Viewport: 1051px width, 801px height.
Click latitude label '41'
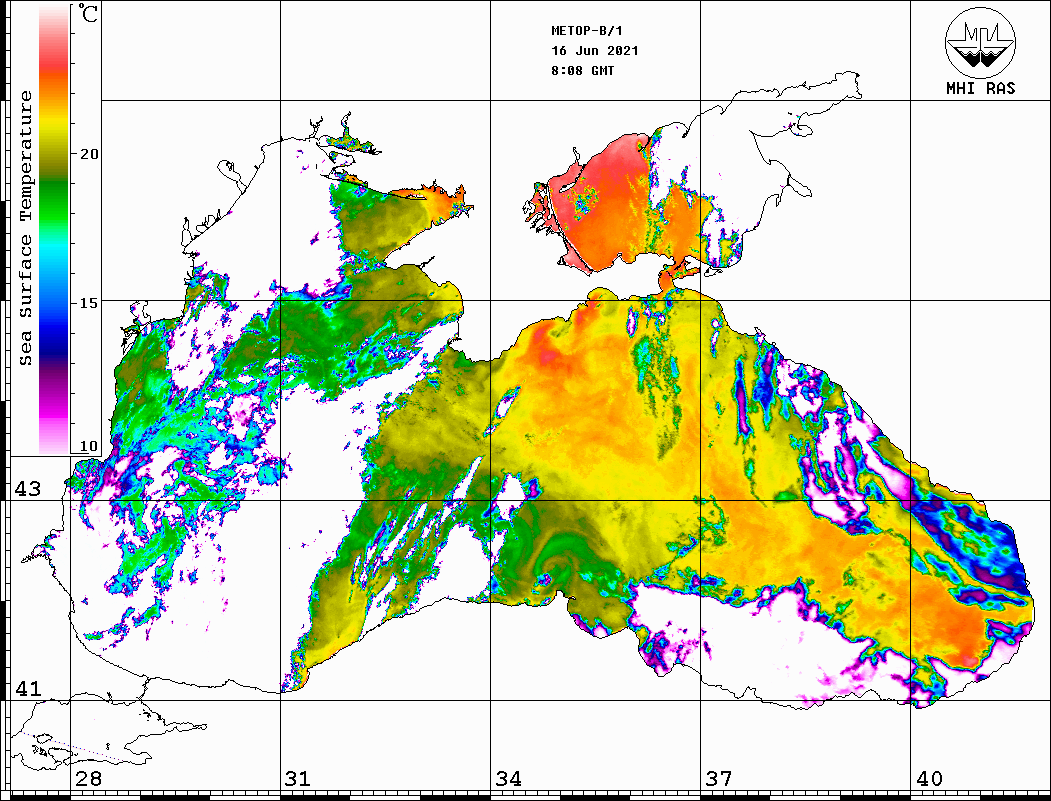tap(28, 688)
